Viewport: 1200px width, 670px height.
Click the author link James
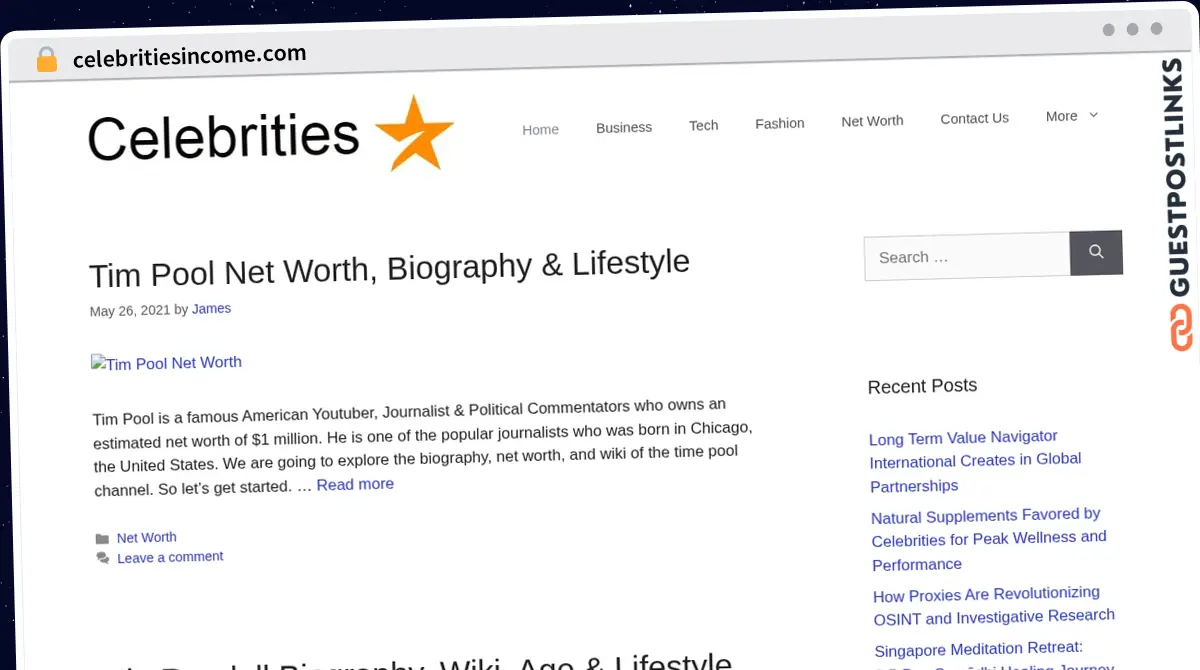click(211, 309)
